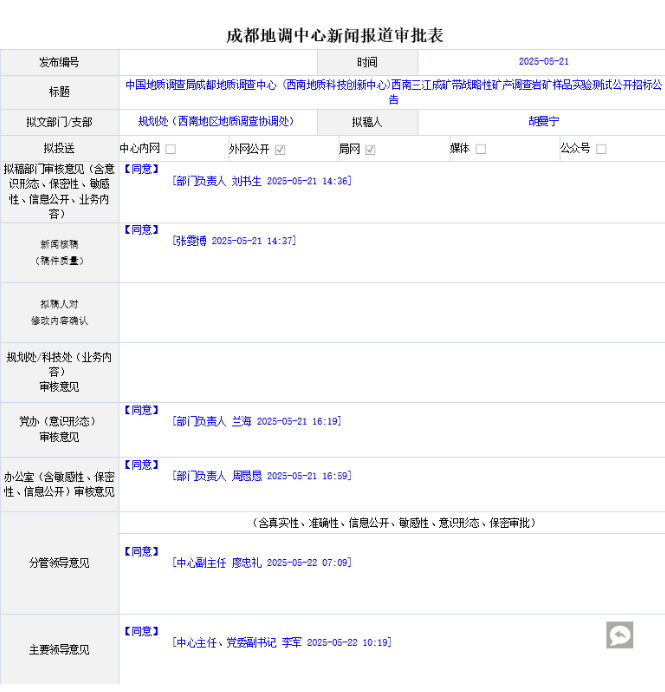Screen dimensions: 665x692
Task: Uncheck the 外网公开 checkbox
Action: coord(280,149)
